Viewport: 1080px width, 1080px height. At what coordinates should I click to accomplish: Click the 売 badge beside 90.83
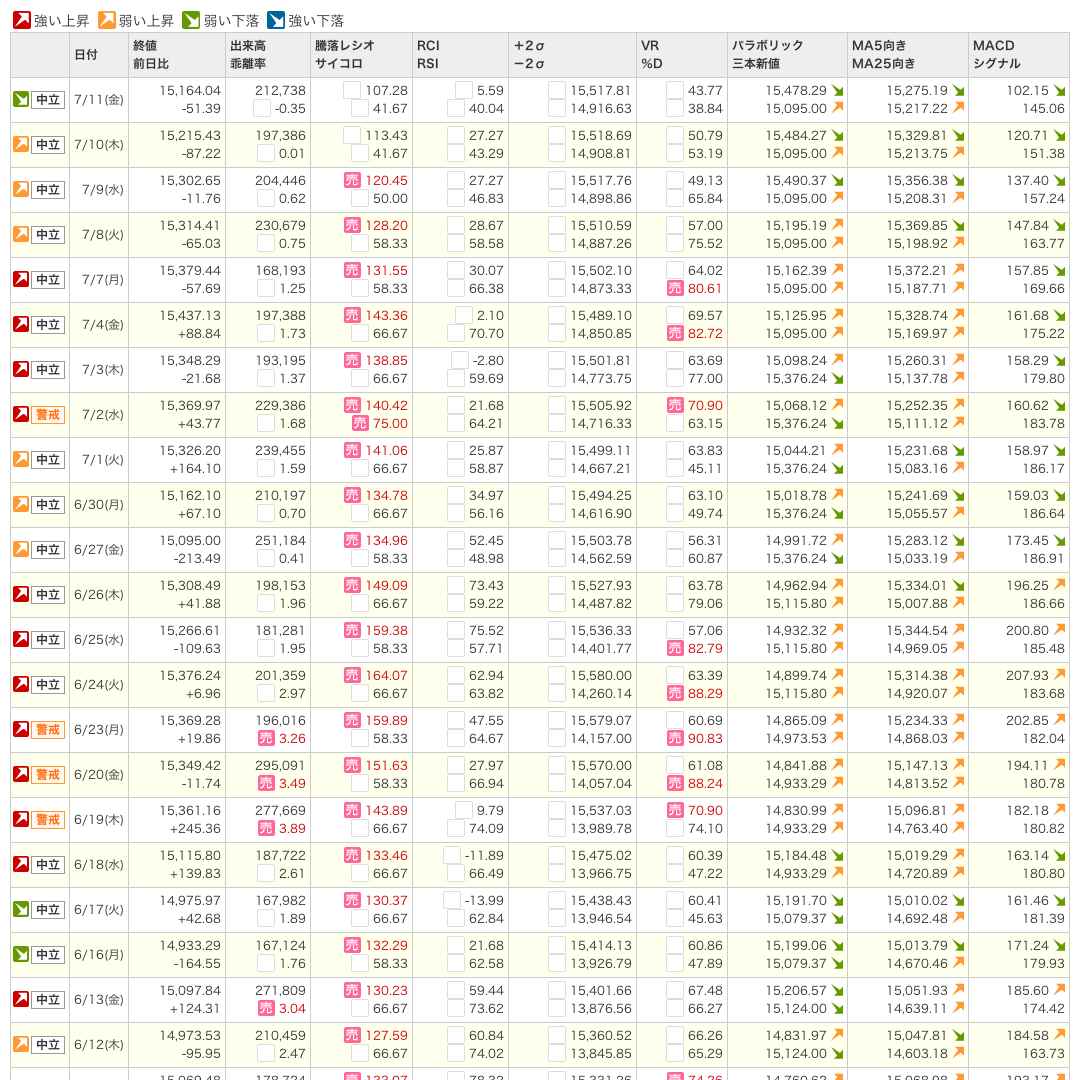tap(675, 738)
